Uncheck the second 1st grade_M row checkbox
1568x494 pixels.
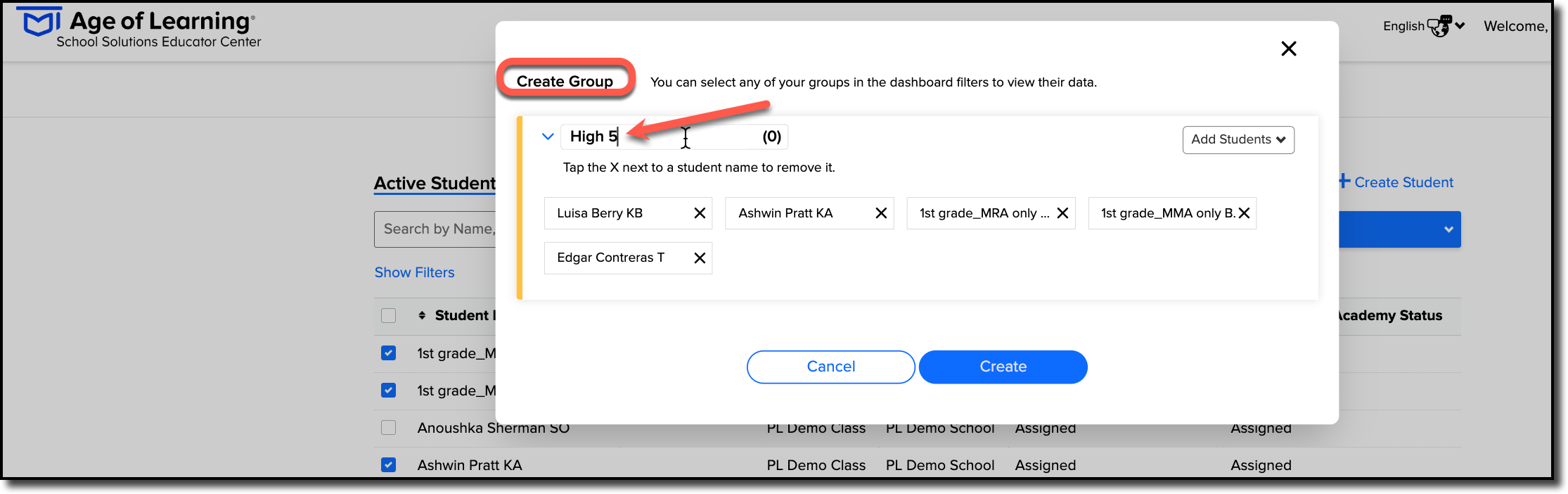click(x=388, y=390)
